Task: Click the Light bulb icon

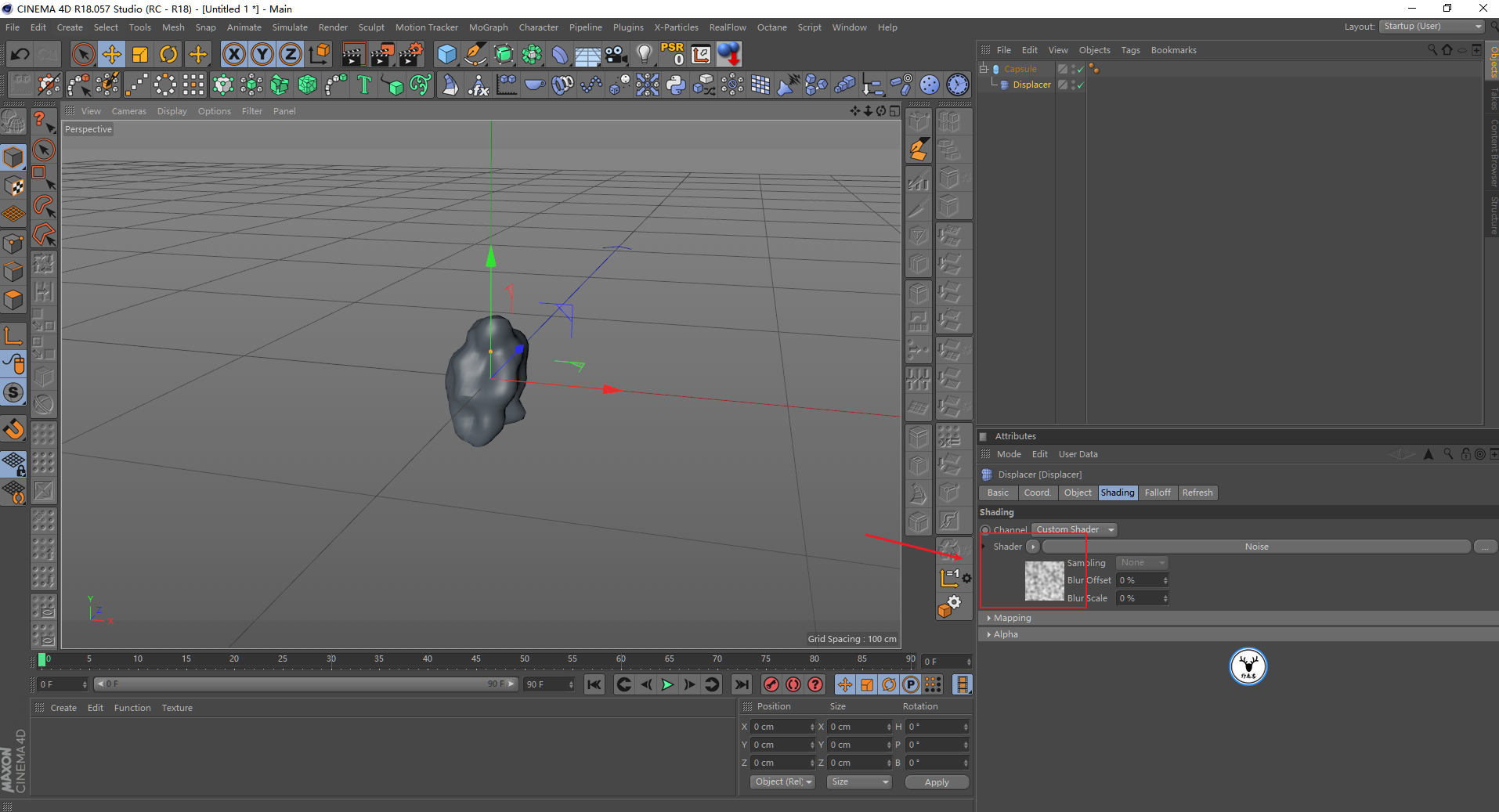Action: tap(644, 54)
